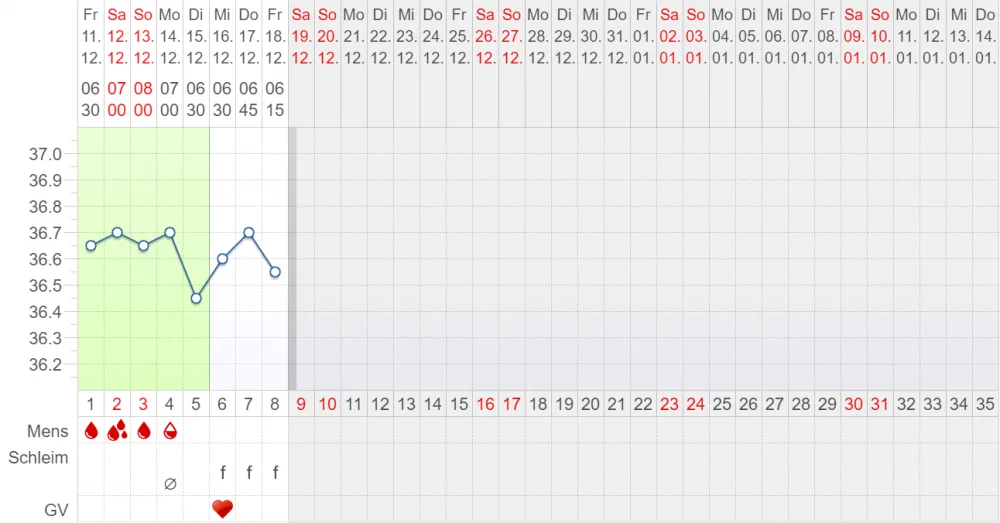Select the temperature point 36.55 on day 8
The image size is (1000, 523).
pos(275,272)
